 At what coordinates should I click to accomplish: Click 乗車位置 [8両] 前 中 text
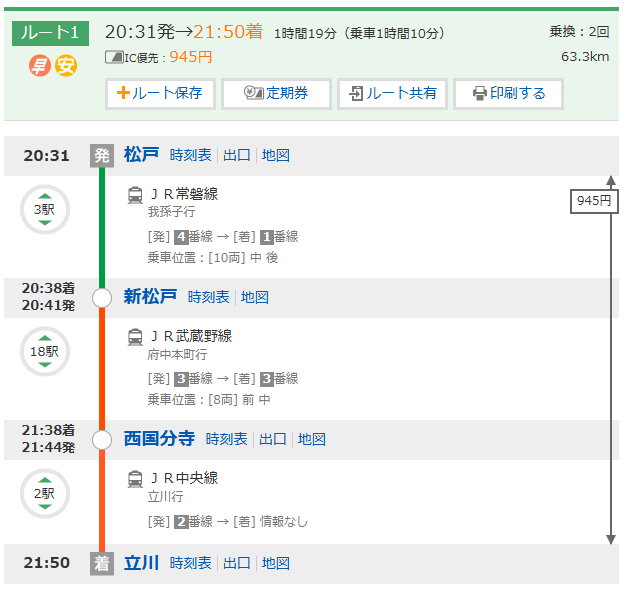(x=209, y=400)
